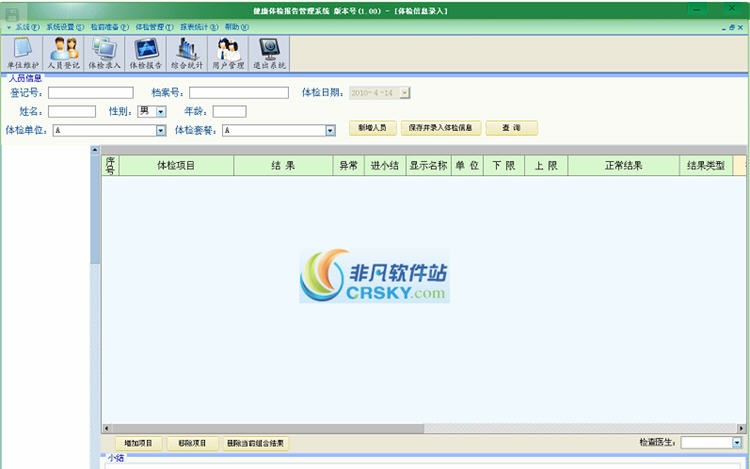Open the 检前准备 menu

tap(110, 27)
